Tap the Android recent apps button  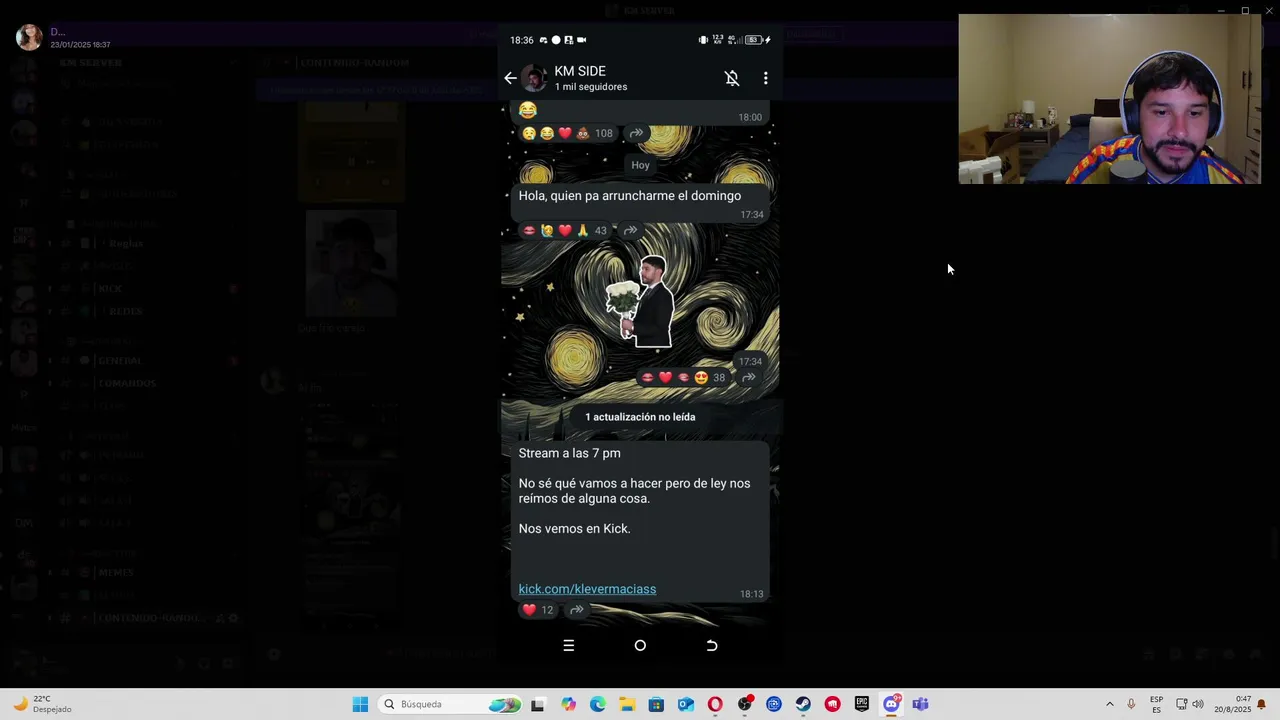[568, 645]
